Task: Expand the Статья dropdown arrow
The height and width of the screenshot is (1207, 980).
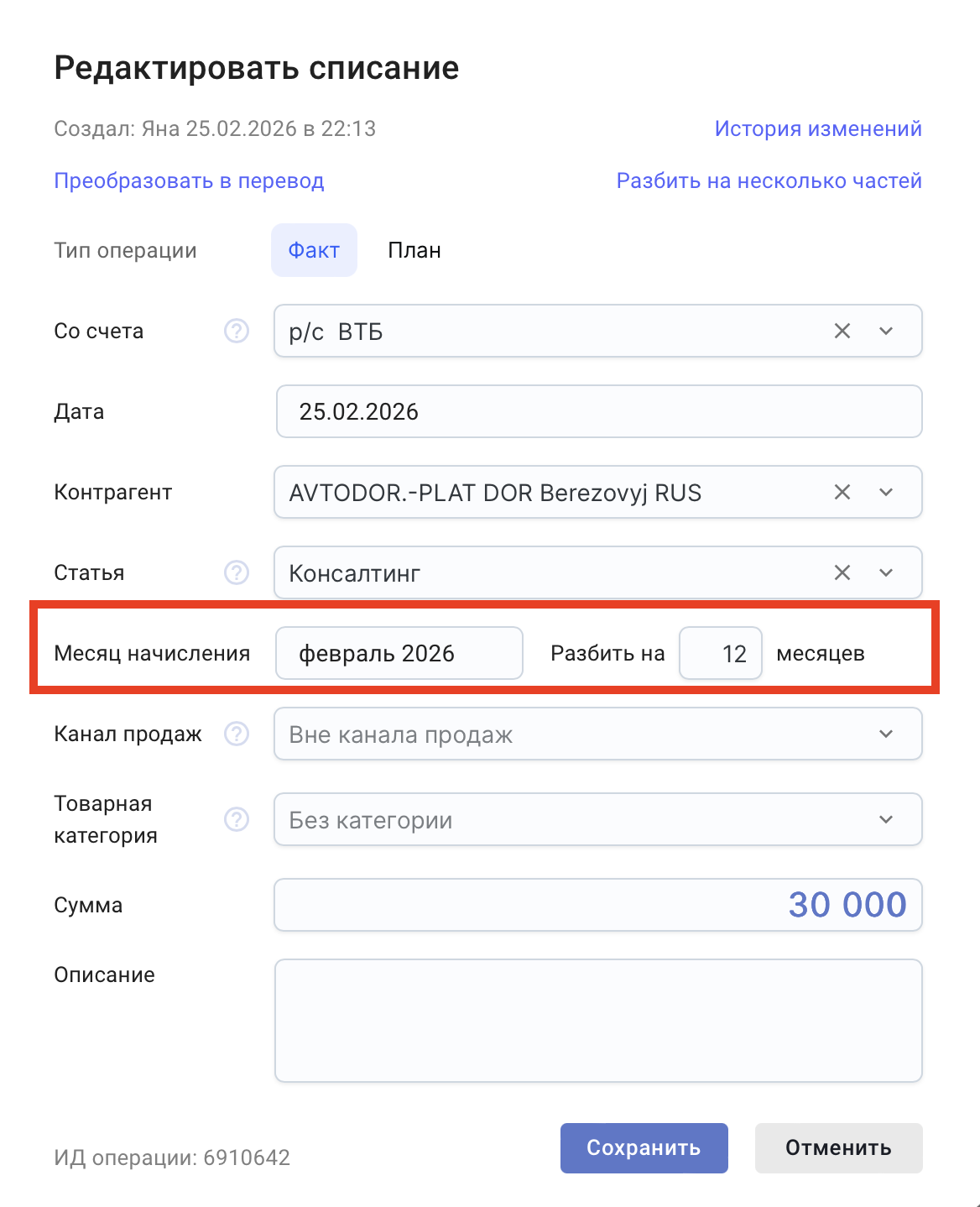Action: pos(886,573)
